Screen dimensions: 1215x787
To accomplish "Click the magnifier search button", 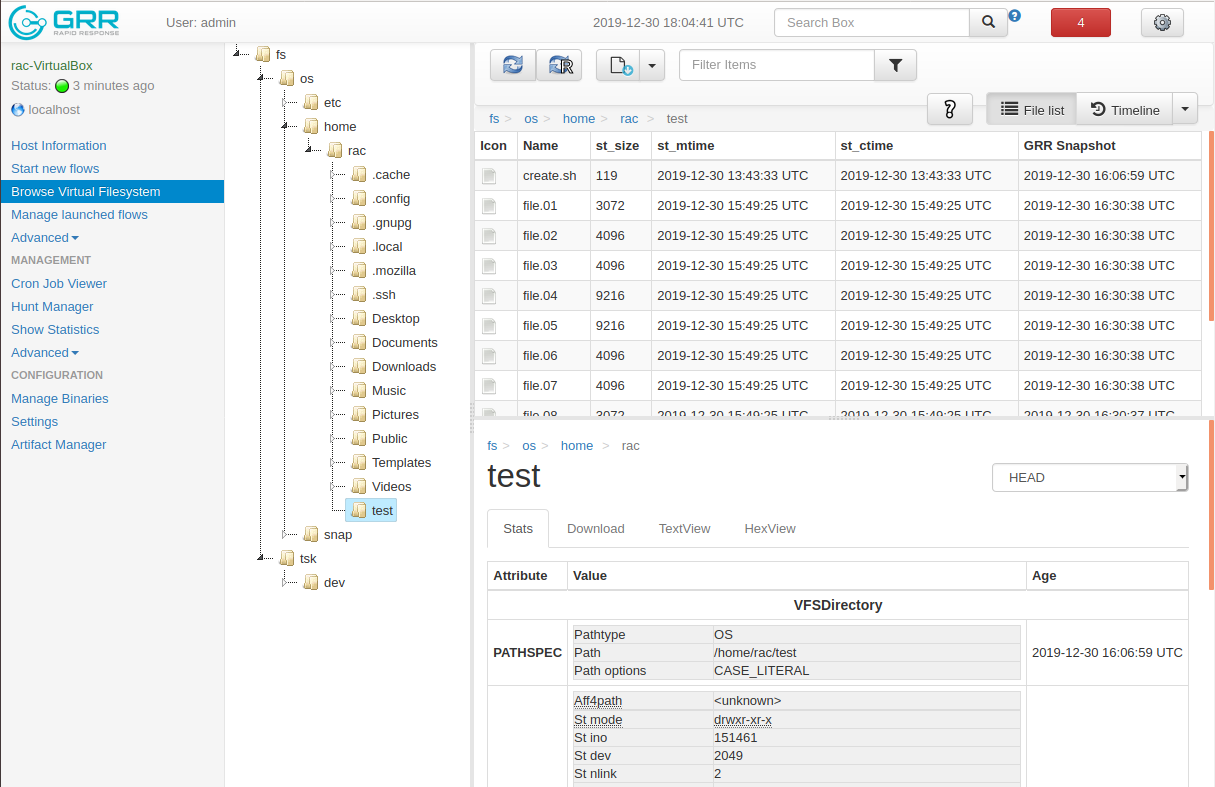I will tap(988, 22).
